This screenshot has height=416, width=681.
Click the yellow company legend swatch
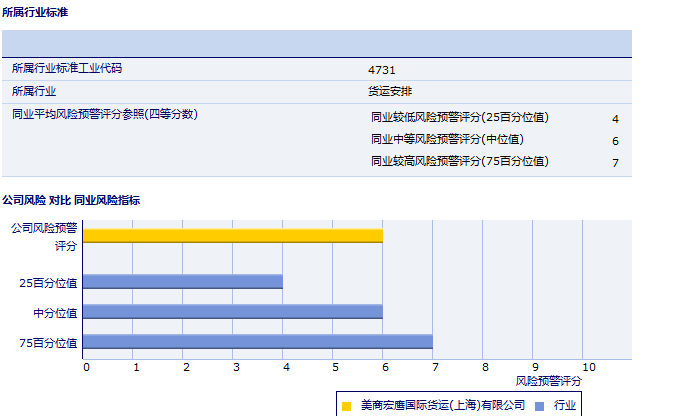(x=346, y=405)
